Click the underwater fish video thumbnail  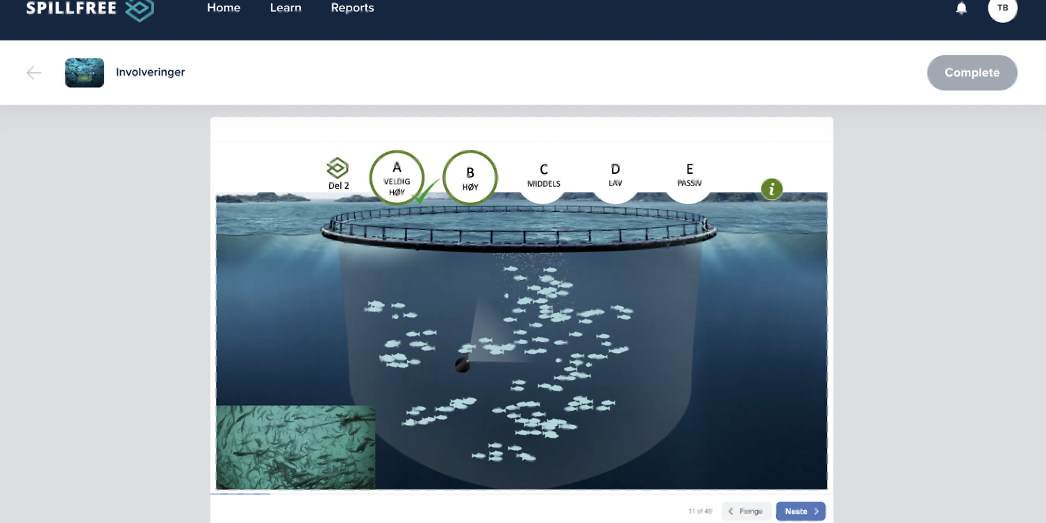[295, 447]
